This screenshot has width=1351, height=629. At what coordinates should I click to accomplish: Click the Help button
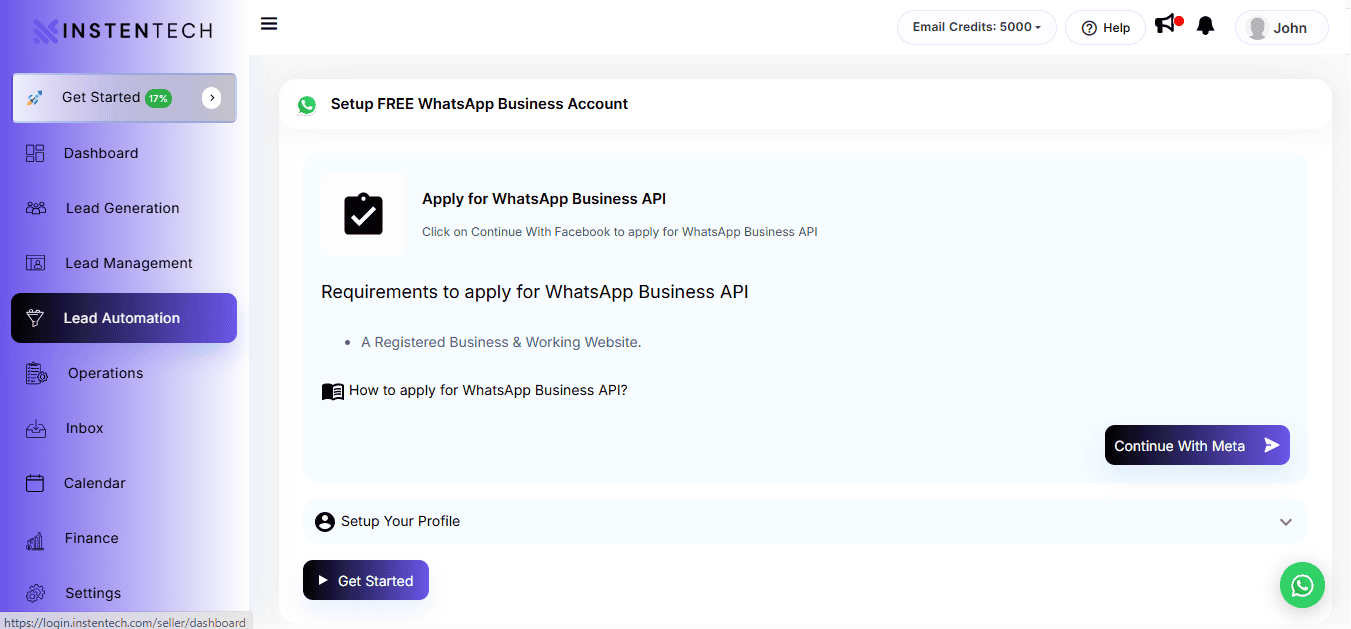point(1105,28)
